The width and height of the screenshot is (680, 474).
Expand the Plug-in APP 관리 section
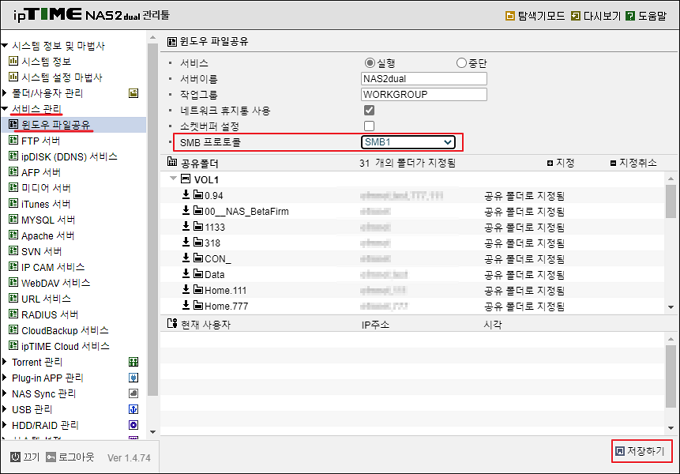[4, 377]
